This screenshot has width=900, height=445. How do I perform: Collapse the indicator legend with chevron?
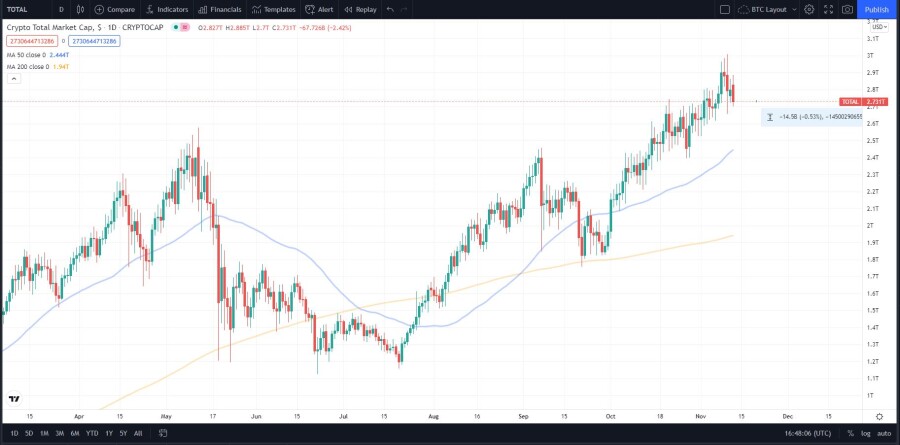(14, 79)
